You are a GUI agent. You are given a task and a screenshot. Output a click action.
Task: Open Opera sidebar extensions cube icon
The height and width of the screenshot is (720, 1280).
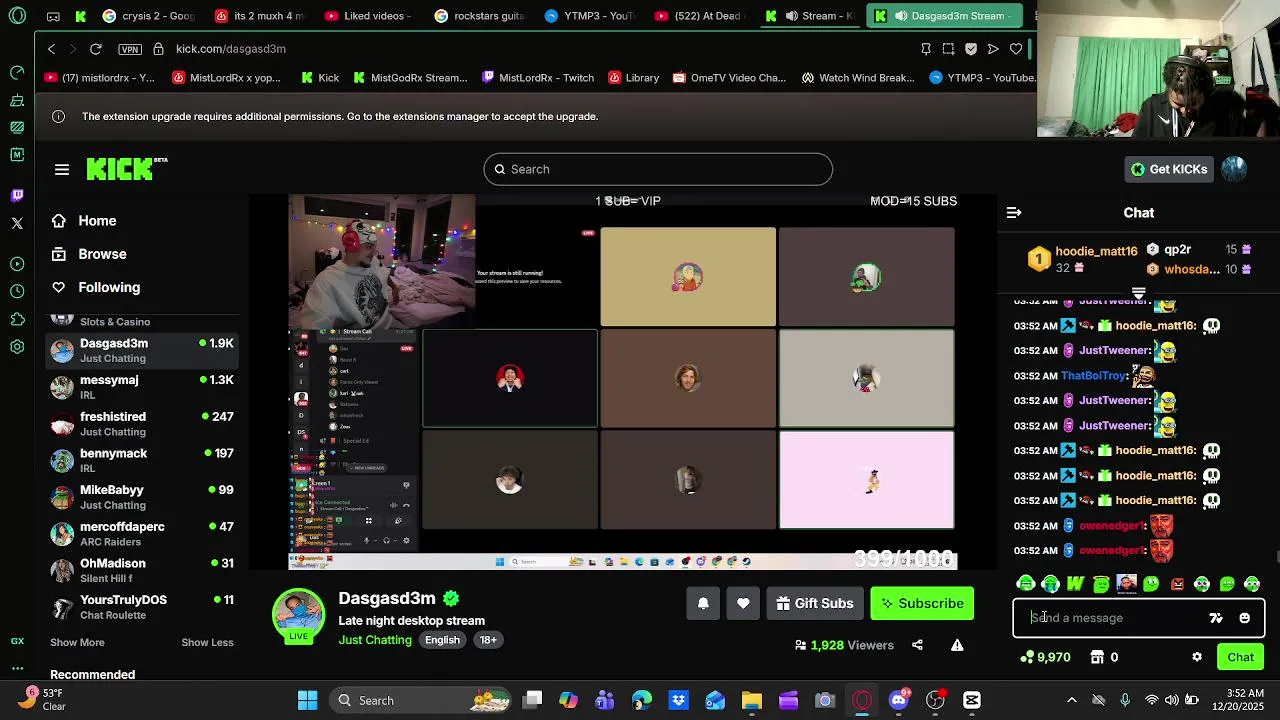click(17, 319)
